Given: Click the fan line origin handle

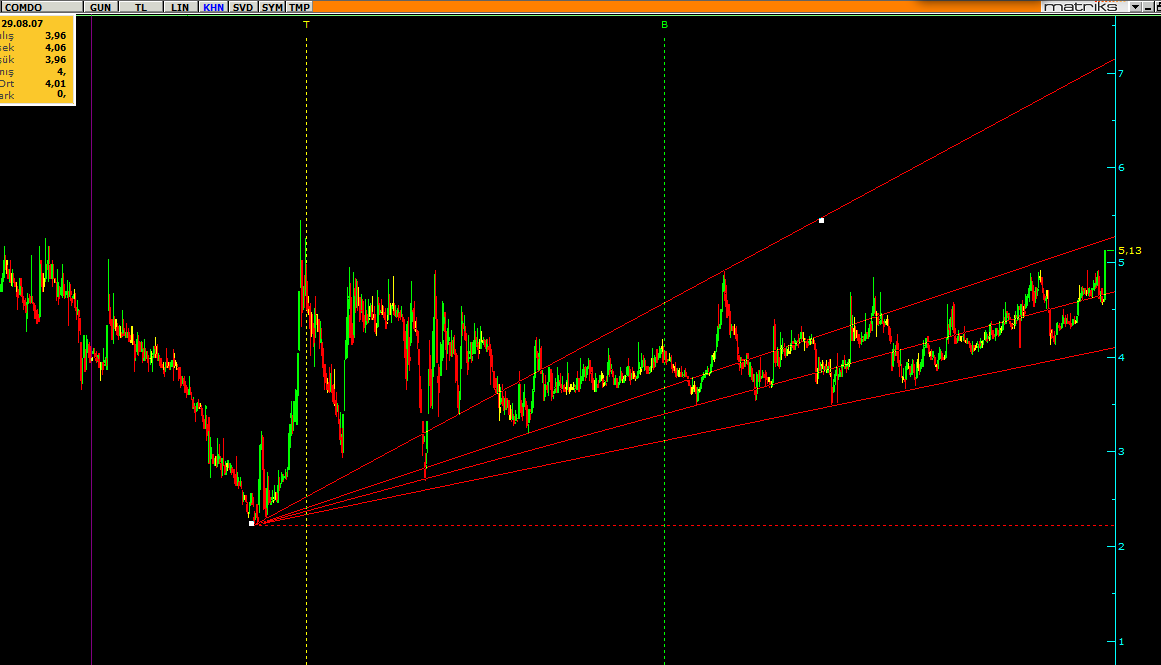Looking at the screenshot, I should pos(252,524).
